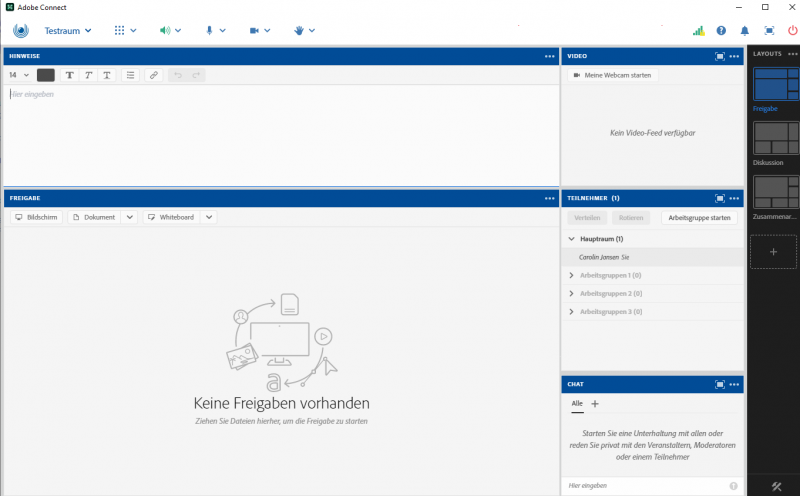Expand the speaker options dropdown arrow
The image size is (800, 496).
178,31
